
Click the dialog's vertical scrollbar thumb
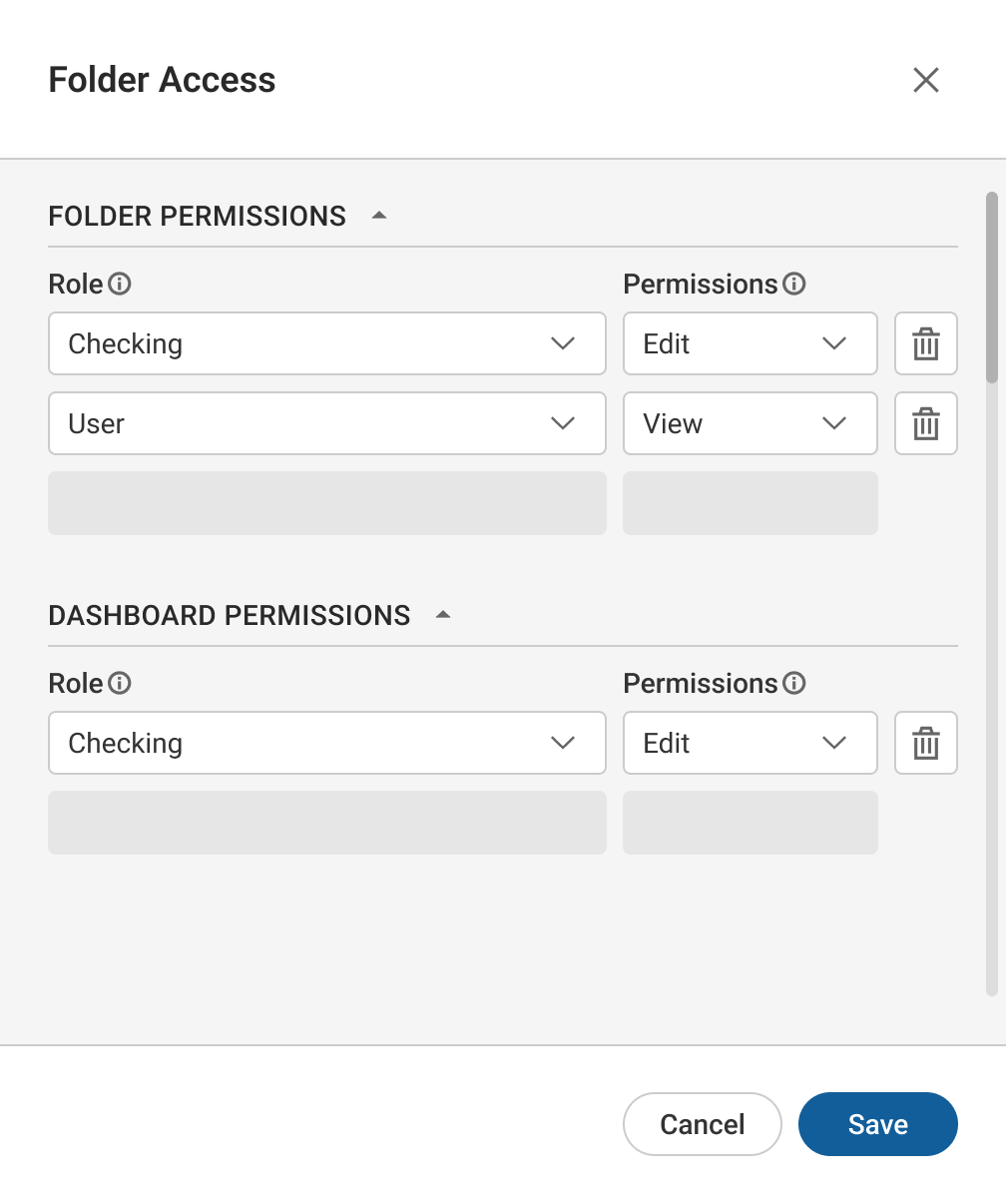991,288
